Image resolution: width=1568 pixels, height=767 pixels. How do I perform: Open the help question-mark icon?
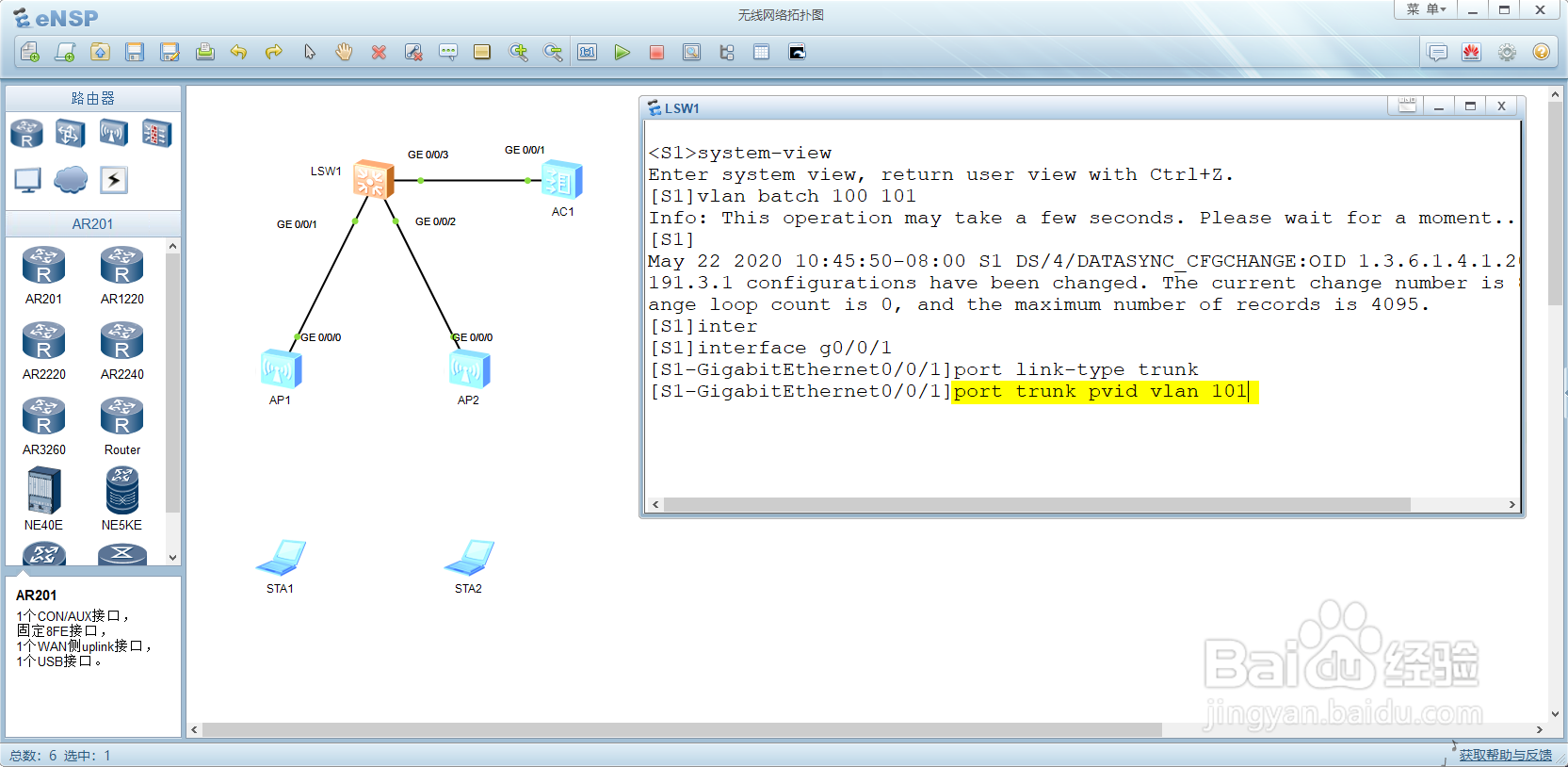coord(1542,52)
